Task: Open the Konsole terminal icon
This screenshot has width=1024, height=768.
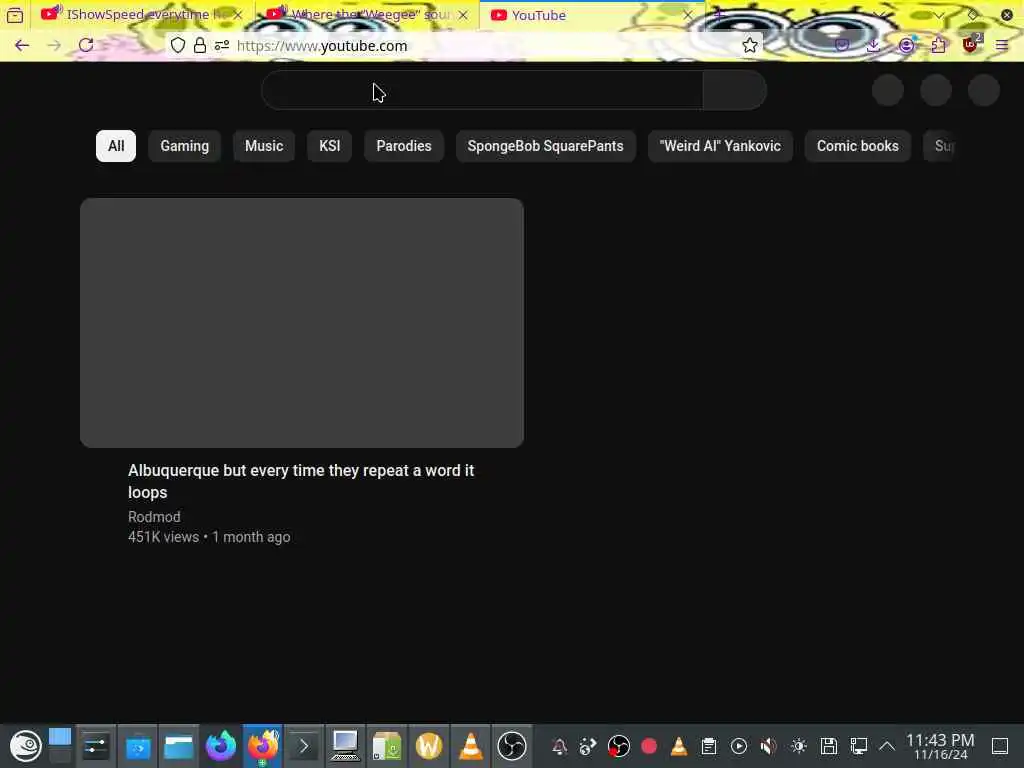Action: (304, 746)
